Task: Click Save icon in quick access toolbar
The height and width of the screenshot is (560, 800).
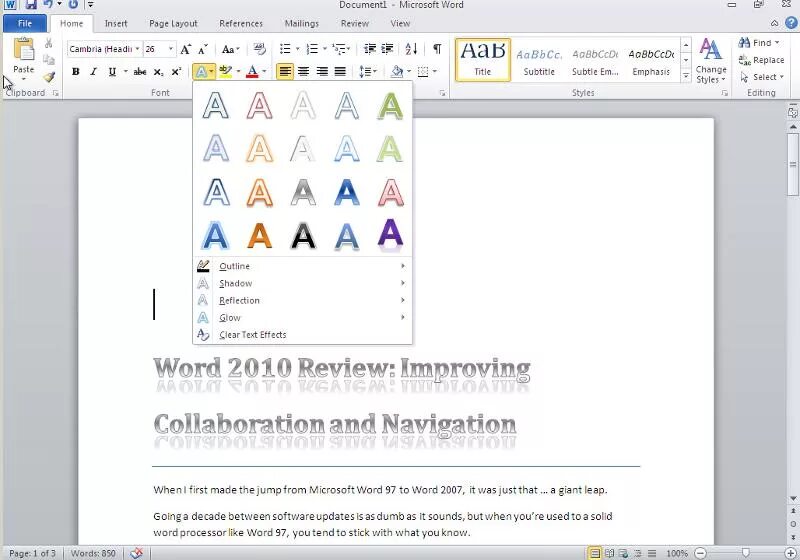Action: coord(31,5)
